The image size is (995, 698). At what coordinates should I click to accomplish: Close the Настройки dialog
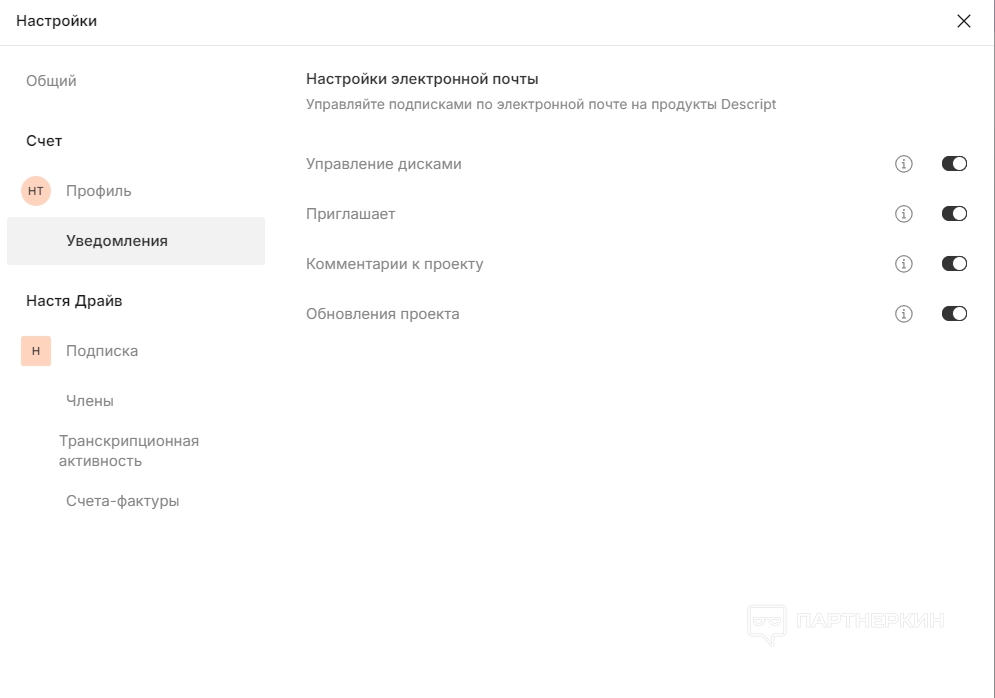click(964, 21)
